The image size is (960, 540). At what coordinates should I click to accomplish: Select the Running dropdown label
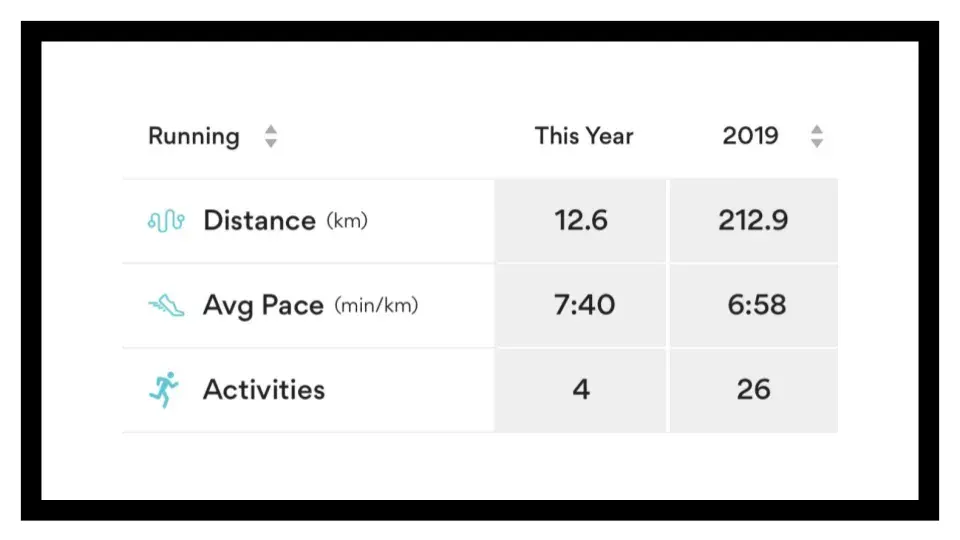tap(193, 136)
